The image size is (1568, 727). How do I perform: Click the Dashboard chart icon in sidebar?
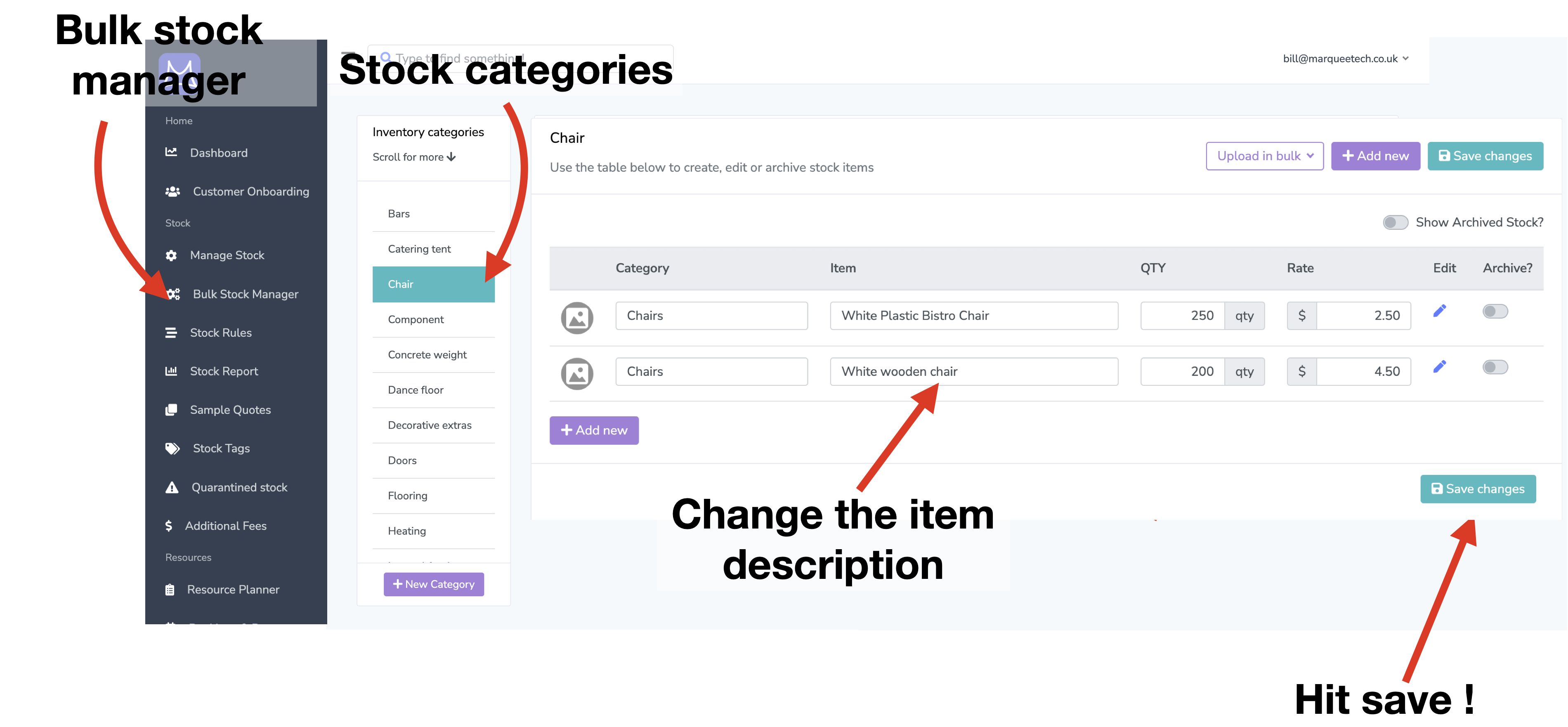point(171,152)
